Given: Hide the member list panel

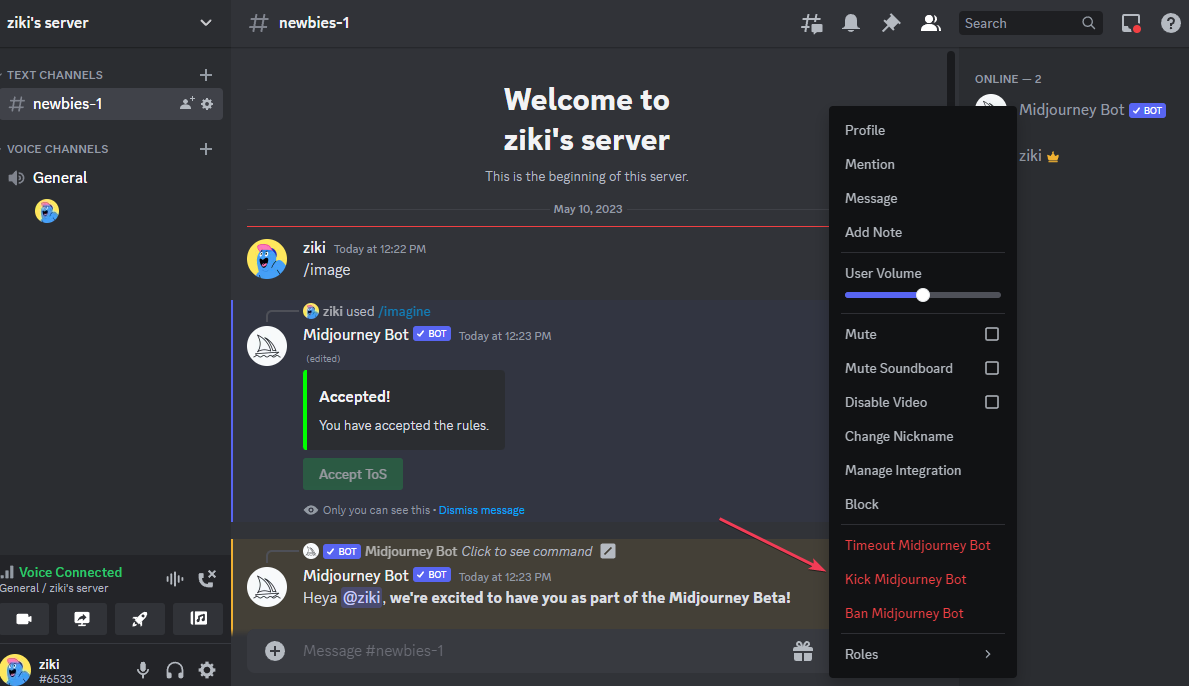Looking at the screenshot, I should (x=931, y=22).
